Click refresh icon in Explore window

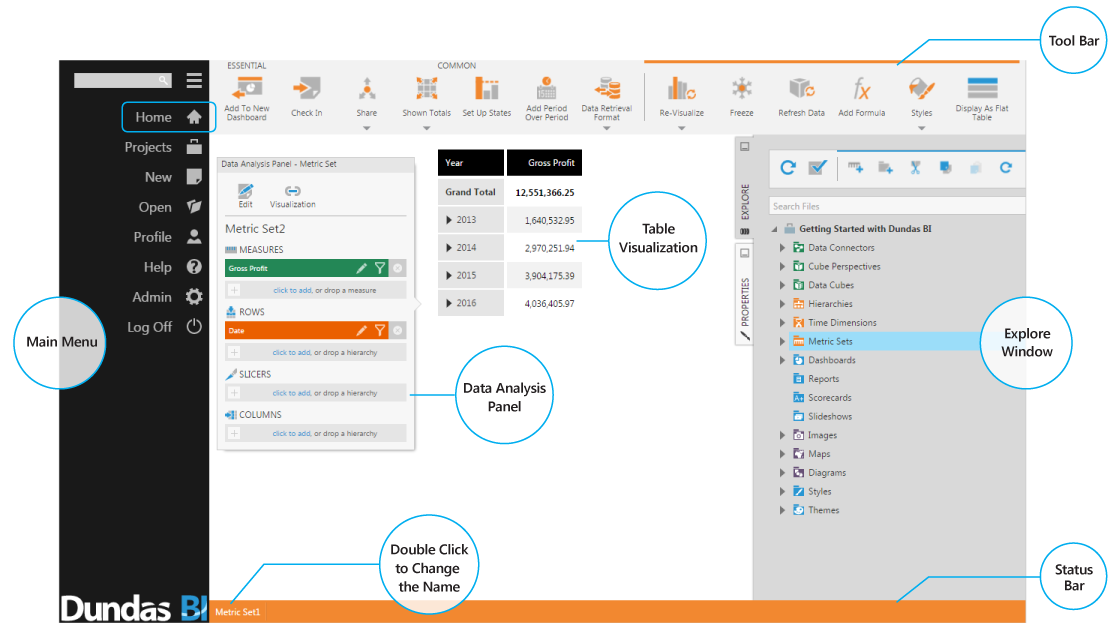click(x=788, y=168)
